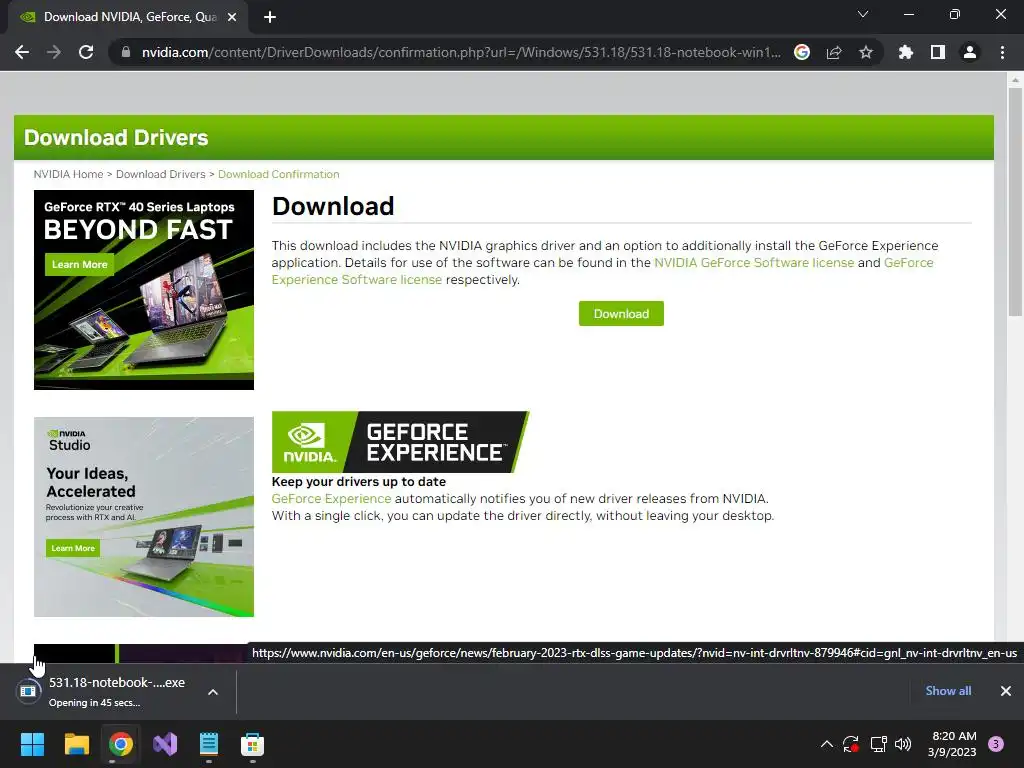The height and width of the screenshot is (768, 1024).
Task: Share this page using the share icon
Action: [x=834, y=52]
